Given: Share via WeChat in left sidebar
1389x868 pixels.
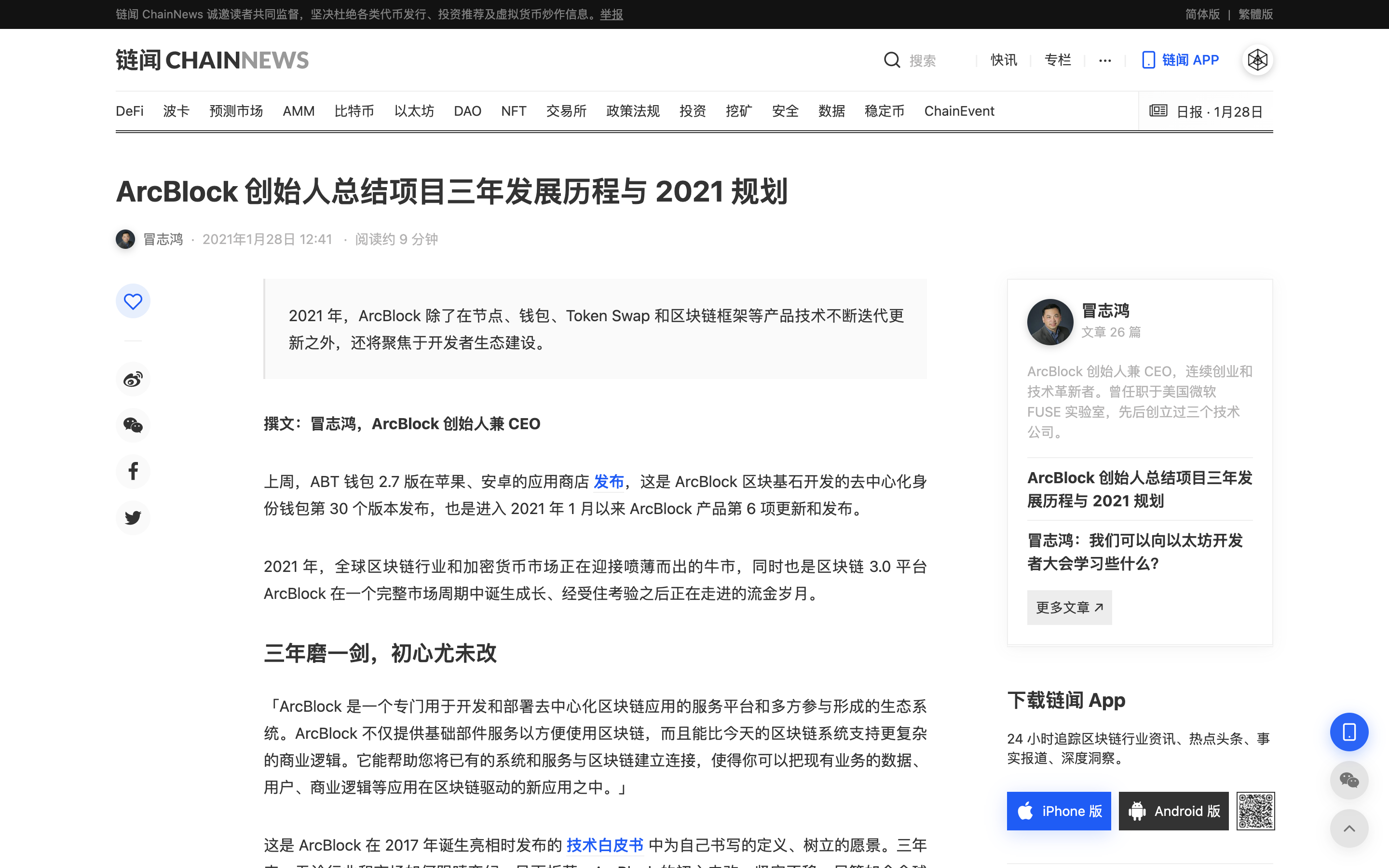Looking at the screenshot, I should 133,425.
